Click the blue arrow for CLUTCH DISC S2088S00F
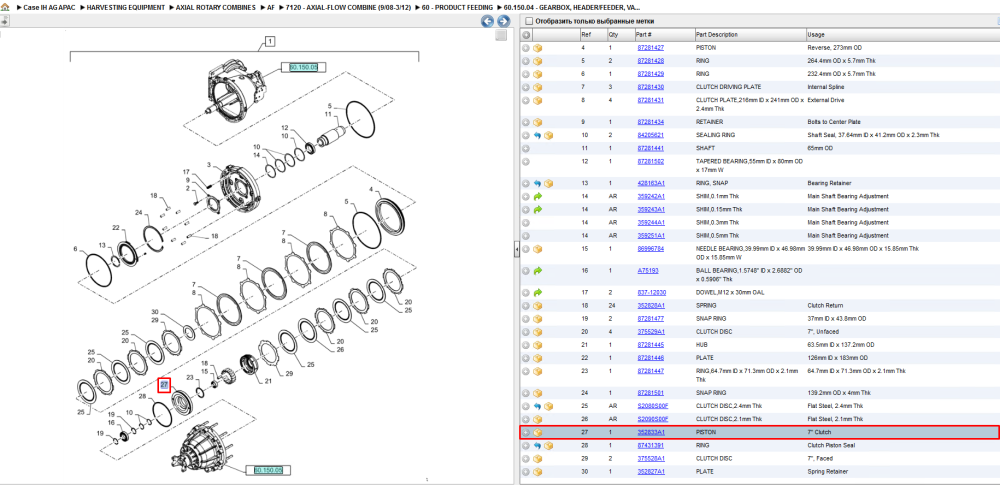 tap(538, 406)
